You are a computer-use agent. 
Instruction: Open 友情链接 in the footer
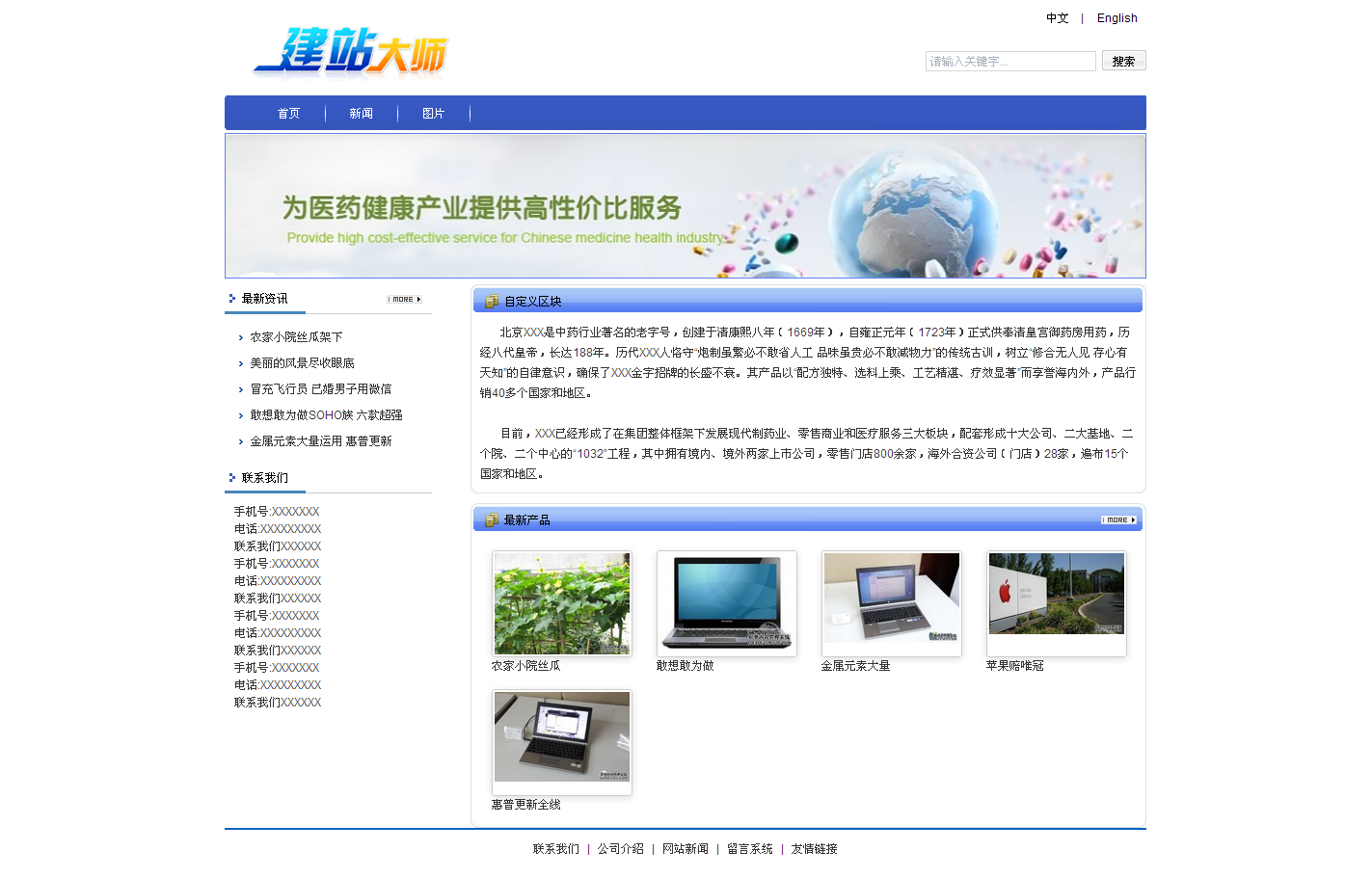(814, 849)
